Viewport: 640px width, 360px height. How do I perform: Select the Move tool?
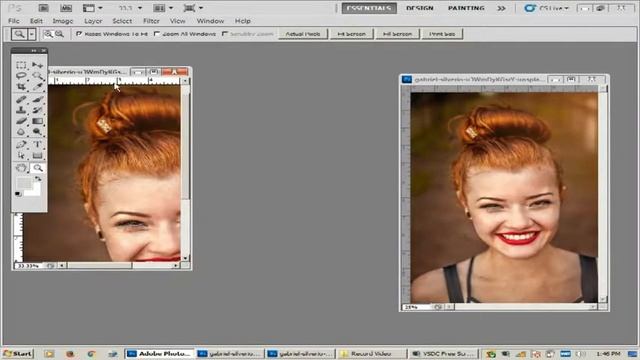click(x=38, y=65)
